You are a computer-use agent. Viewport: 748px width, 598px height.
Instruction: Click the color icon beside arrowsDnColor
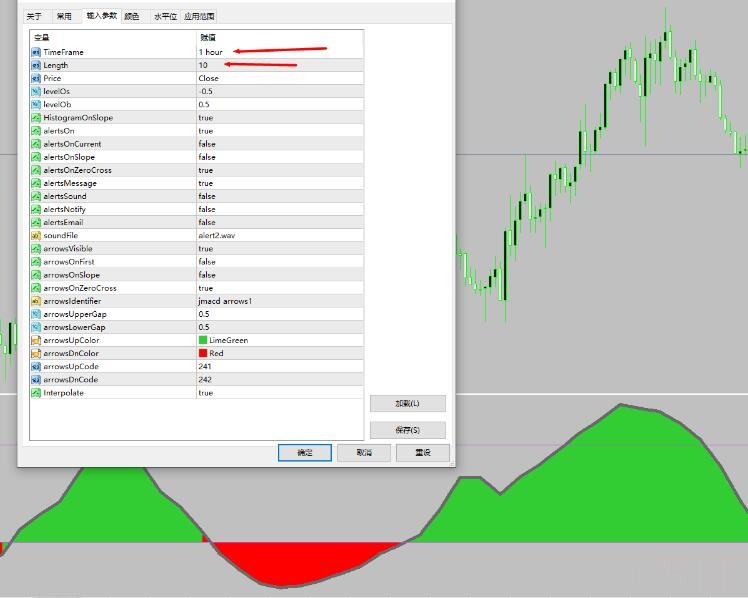(36, 353)
